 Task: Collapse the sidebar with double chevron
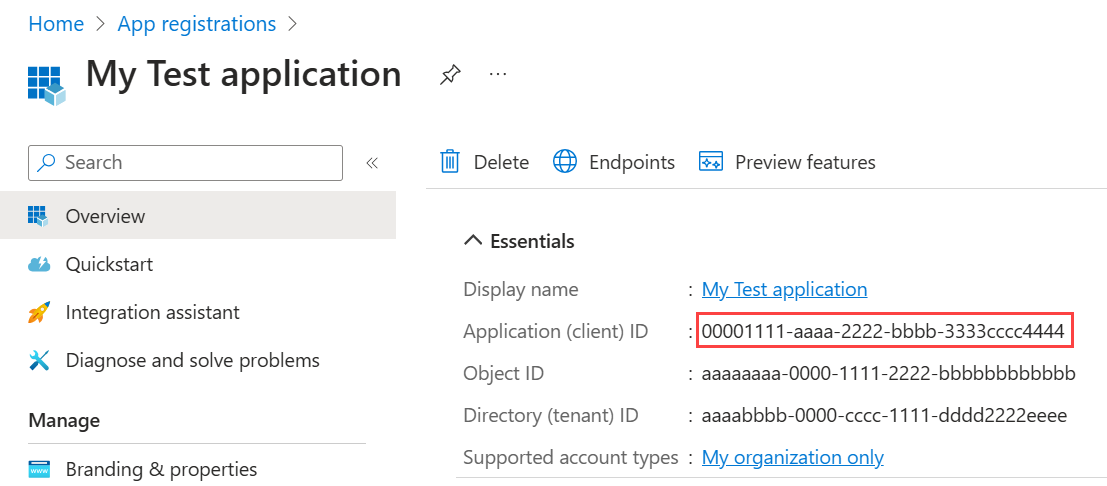click(x=372, y=163)
